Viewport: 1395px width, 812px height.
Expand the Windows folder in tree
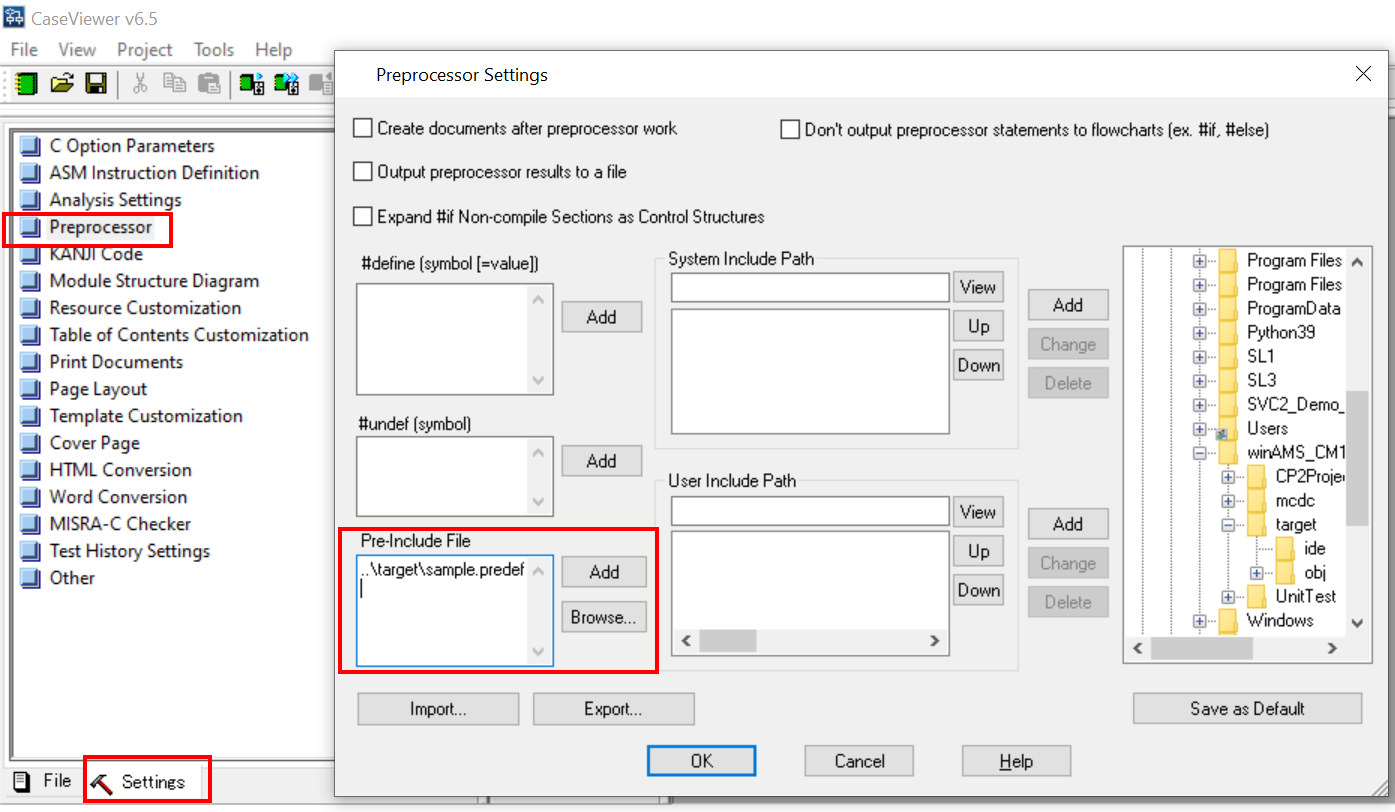(1200, 621)
